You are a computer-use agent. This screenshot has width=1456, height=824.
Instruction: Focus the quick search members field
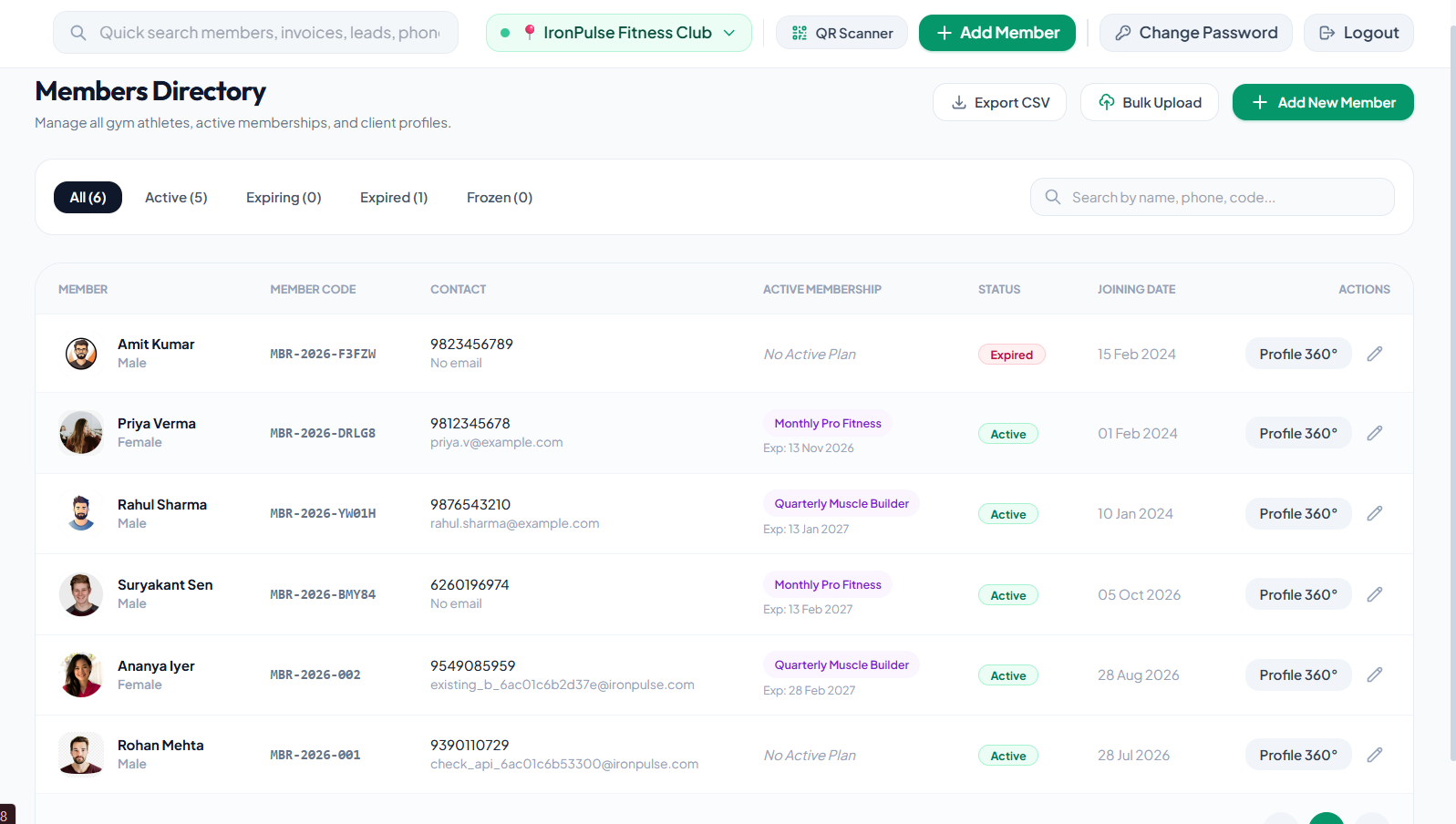[x=255, y=33]
